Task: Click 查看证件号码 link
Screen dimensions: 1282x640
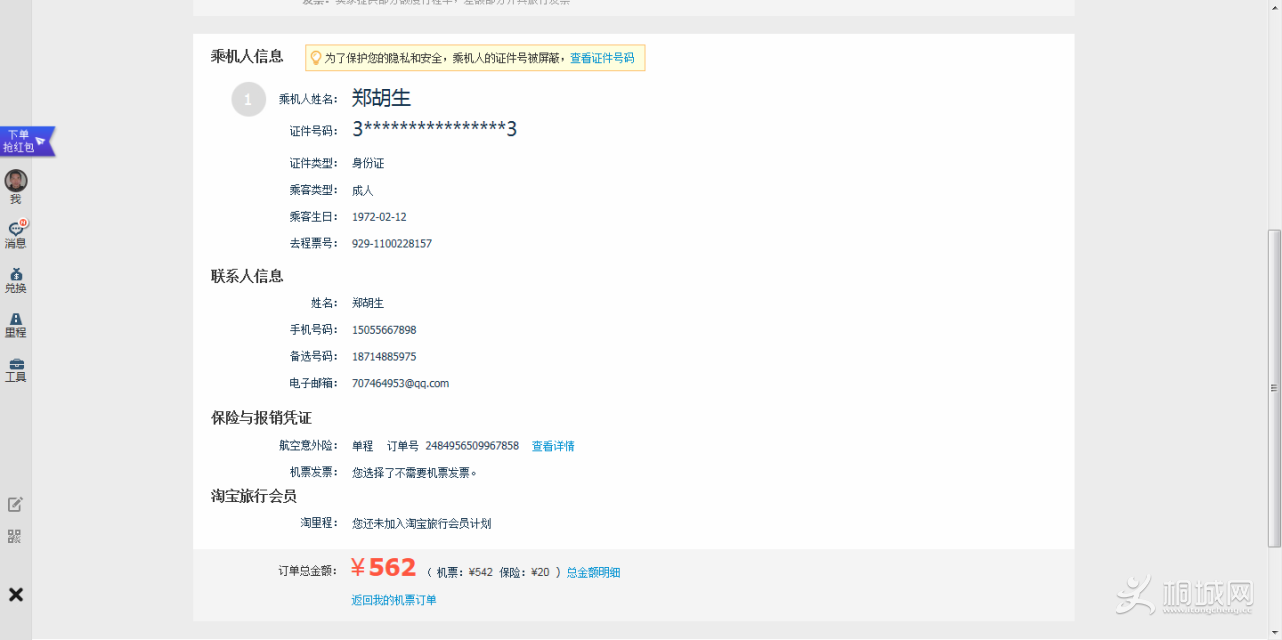Action: [602, 59]
